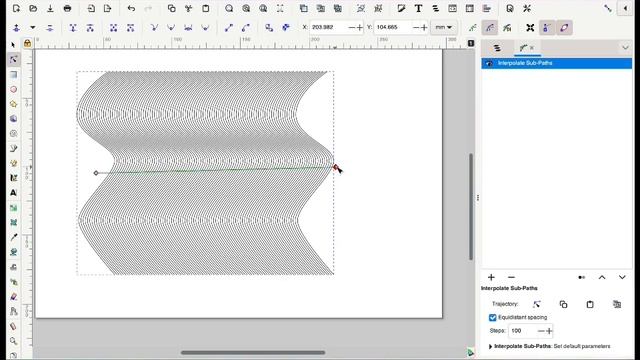Zoom to fit drawing
640x360 pixels.
coord(246,8)
